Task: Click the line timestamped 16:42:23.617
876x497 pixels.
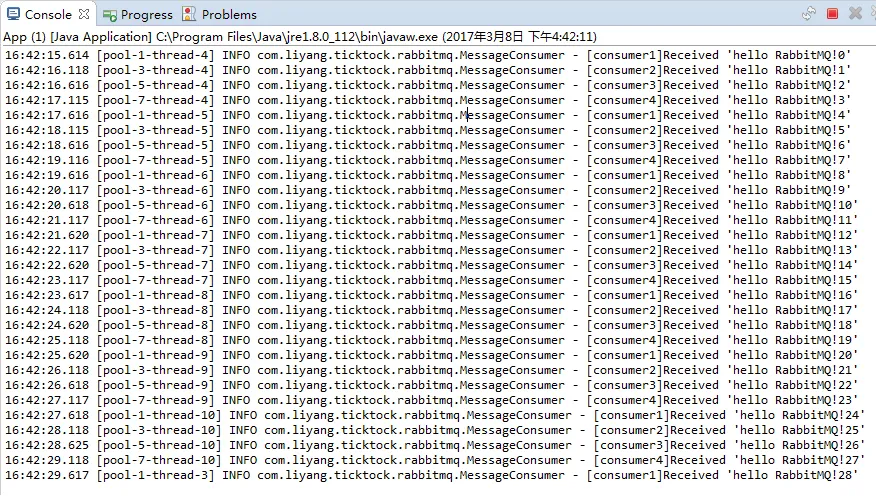Action: point(431,295)
